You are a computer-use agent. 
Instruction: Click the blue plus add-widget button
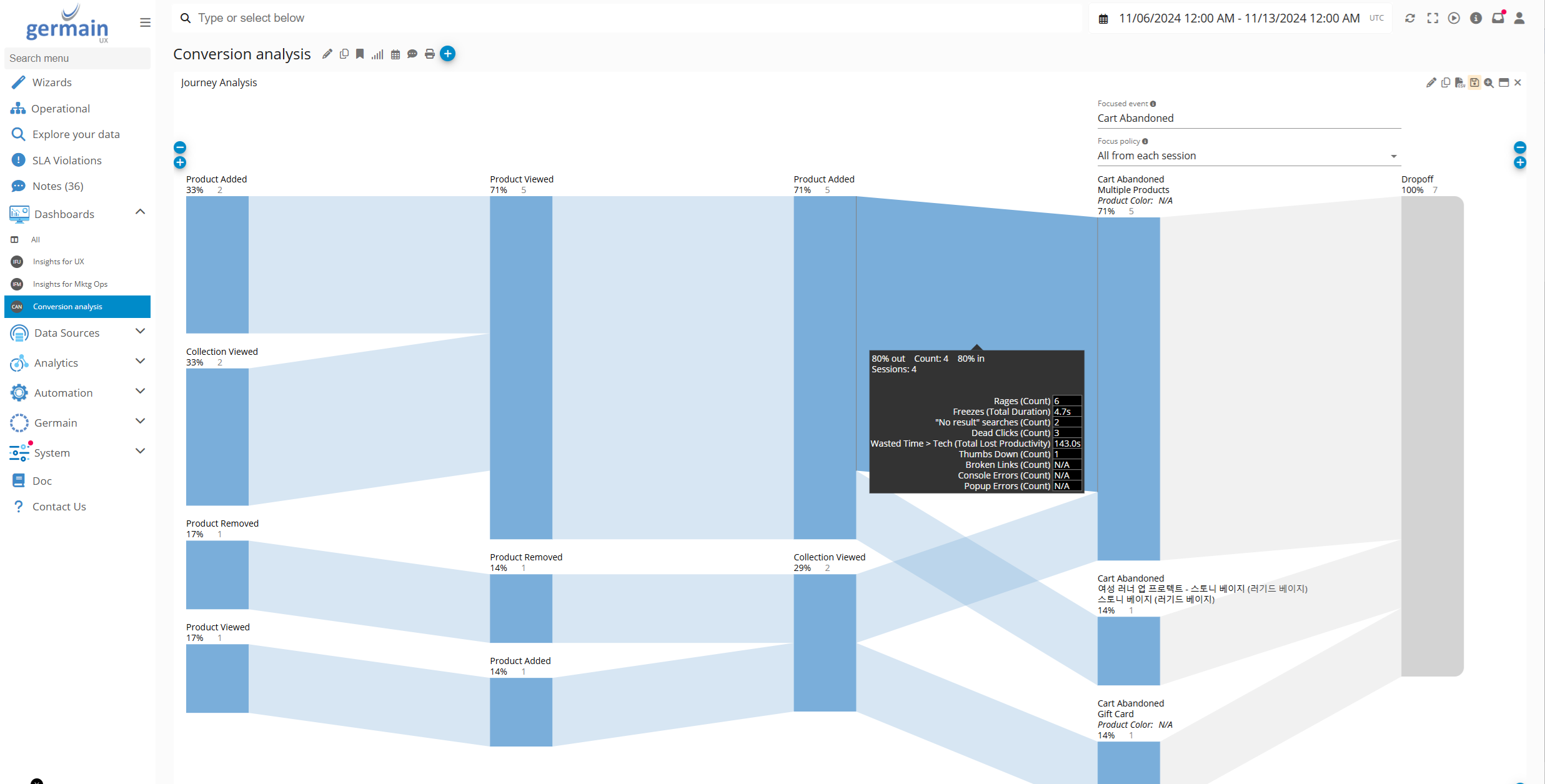tap(447, 54)
